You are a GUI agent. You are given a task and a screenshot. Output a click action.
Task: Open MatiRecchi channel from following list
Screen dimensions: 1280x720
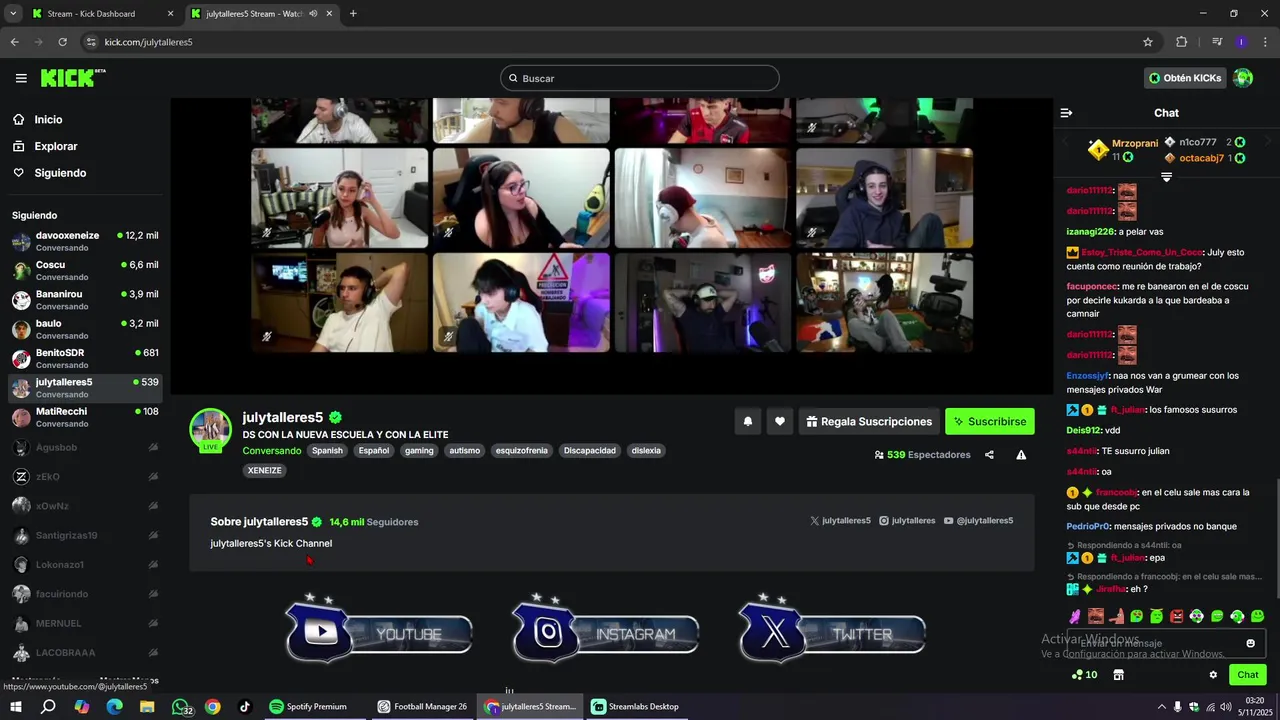click(85, 417)
